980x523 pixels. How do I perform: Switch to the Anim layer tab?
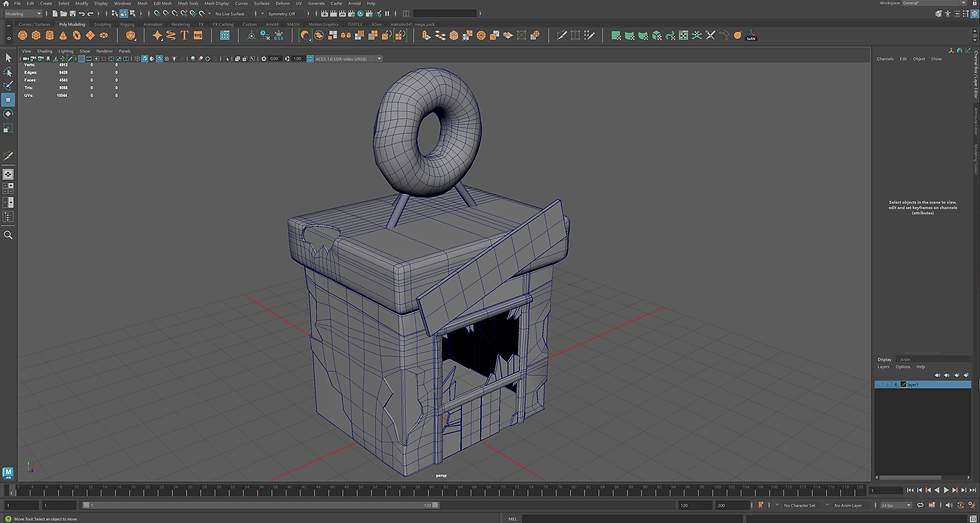click(x=905, y=359)
